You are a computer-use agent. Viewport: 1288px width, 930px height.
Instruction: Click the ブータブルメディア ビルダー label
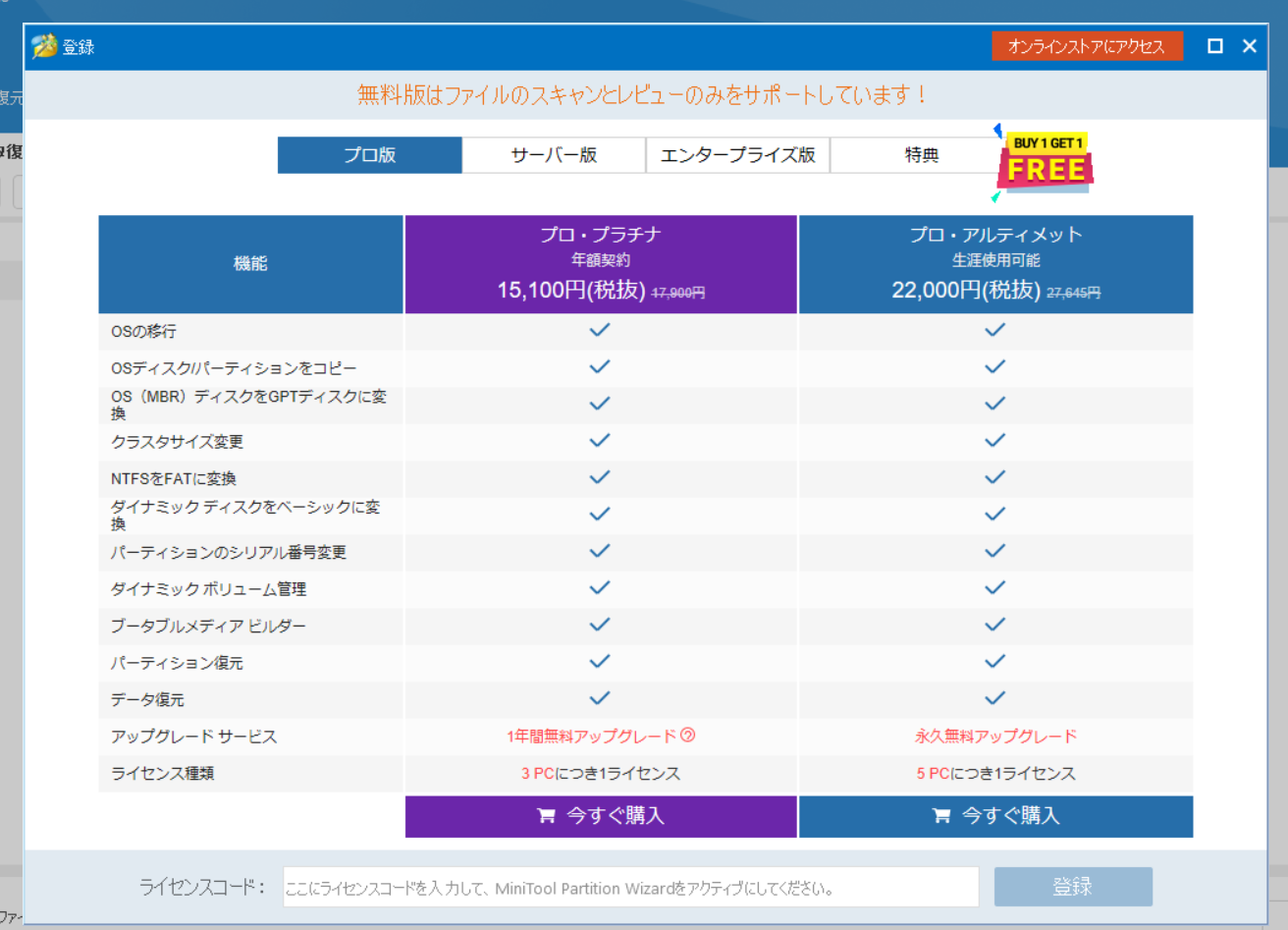[208, 627]
